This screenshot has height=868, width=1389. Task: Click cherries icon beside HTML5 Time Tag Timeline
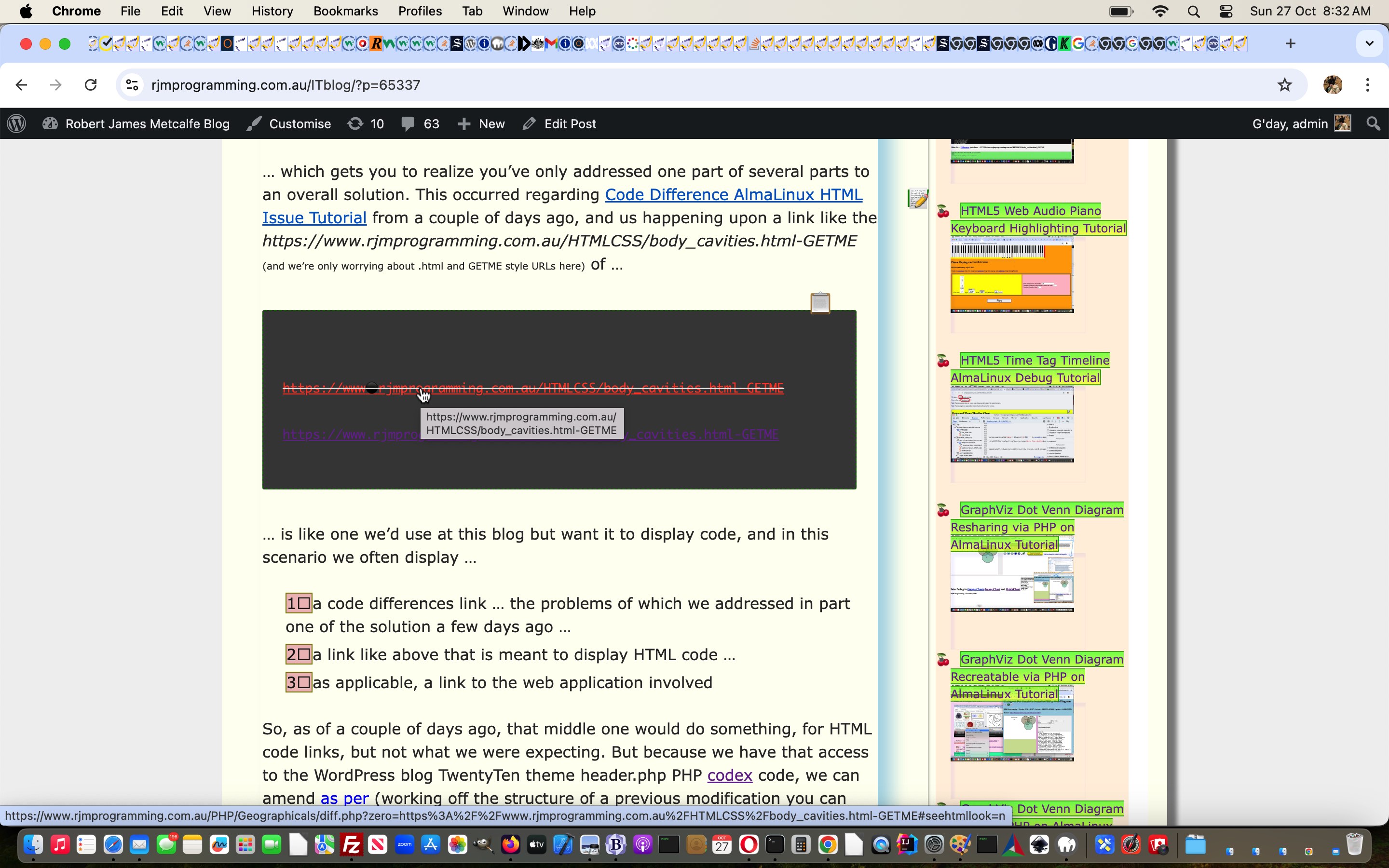pos(943,361)
